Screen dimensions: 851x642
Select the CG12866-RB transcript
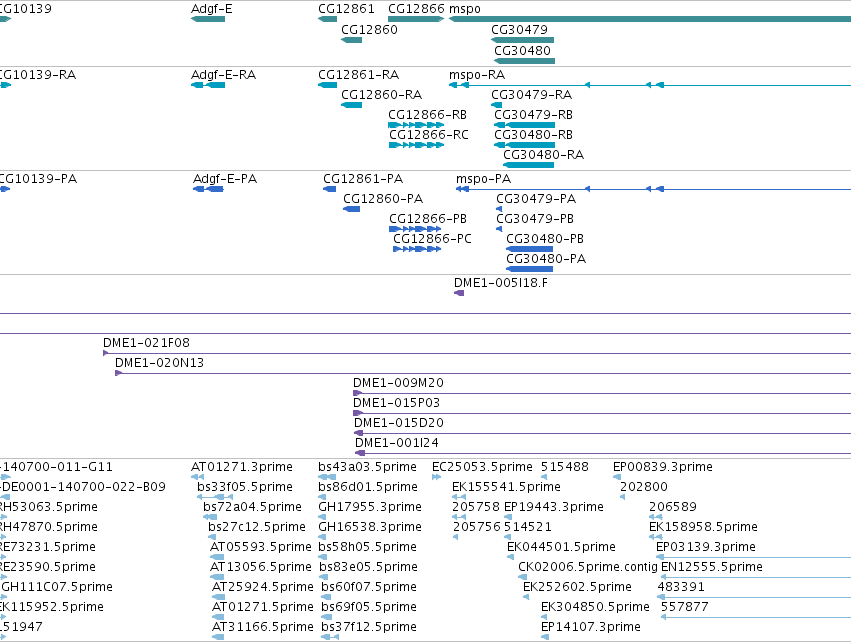click(x=416, y=125)
